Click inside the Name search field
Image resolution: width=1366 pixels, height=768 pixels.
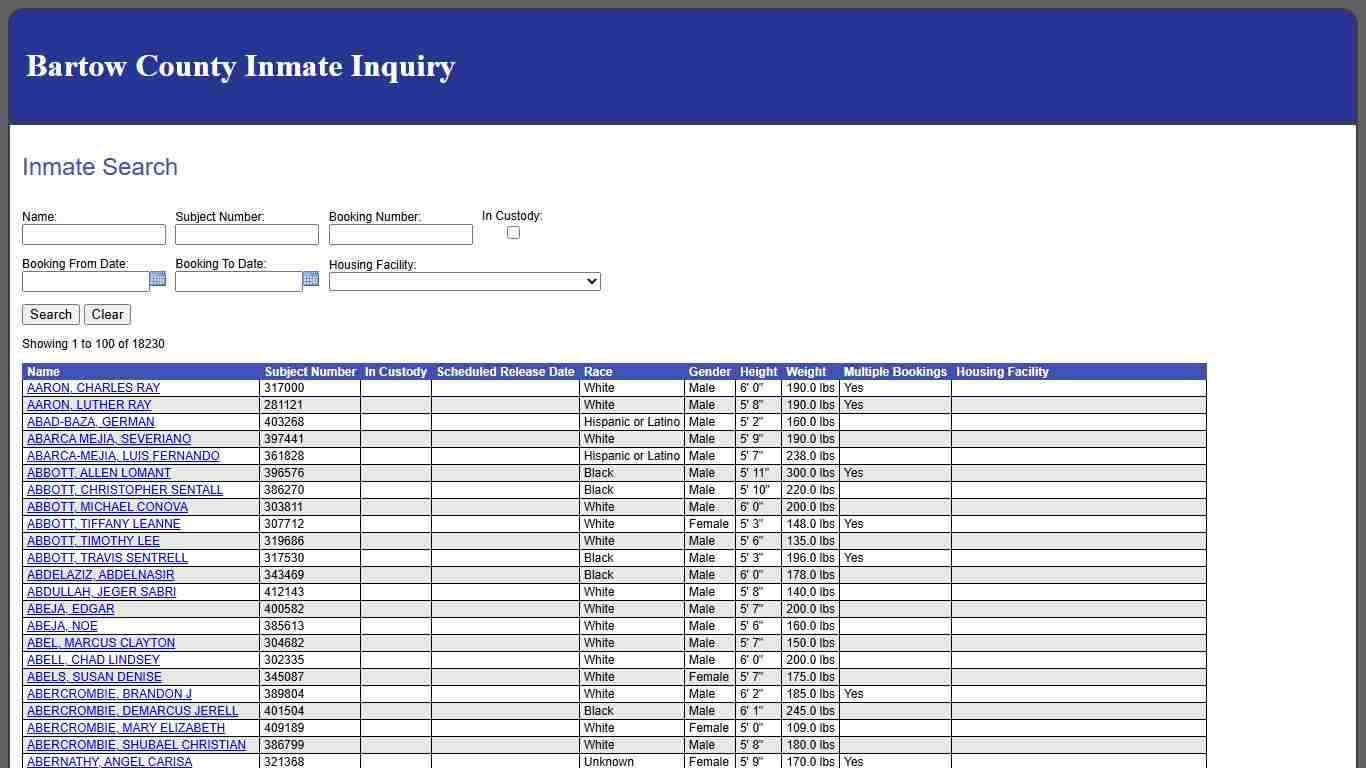coord(93,234)
